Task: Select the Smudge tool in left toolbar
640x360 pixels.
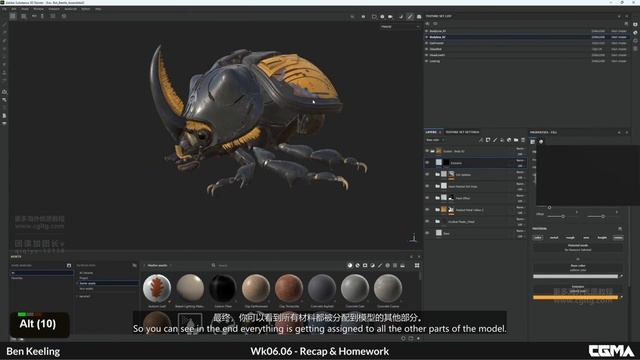Action: click(4, 57)
